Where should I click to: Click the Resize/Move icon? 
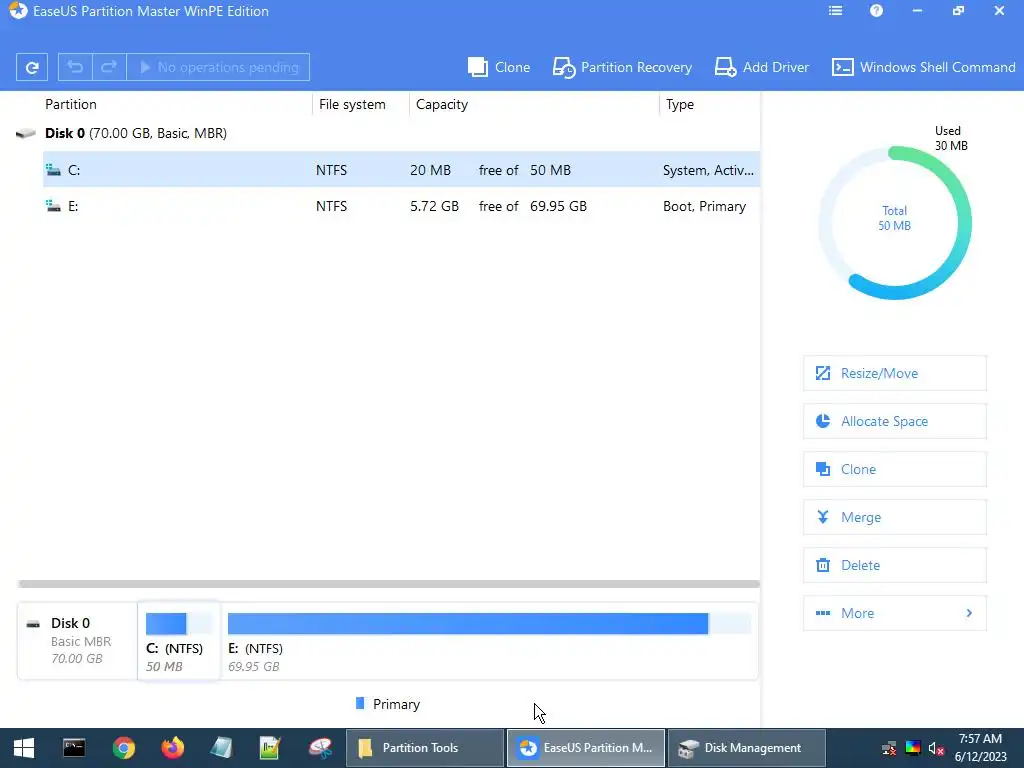823,373
